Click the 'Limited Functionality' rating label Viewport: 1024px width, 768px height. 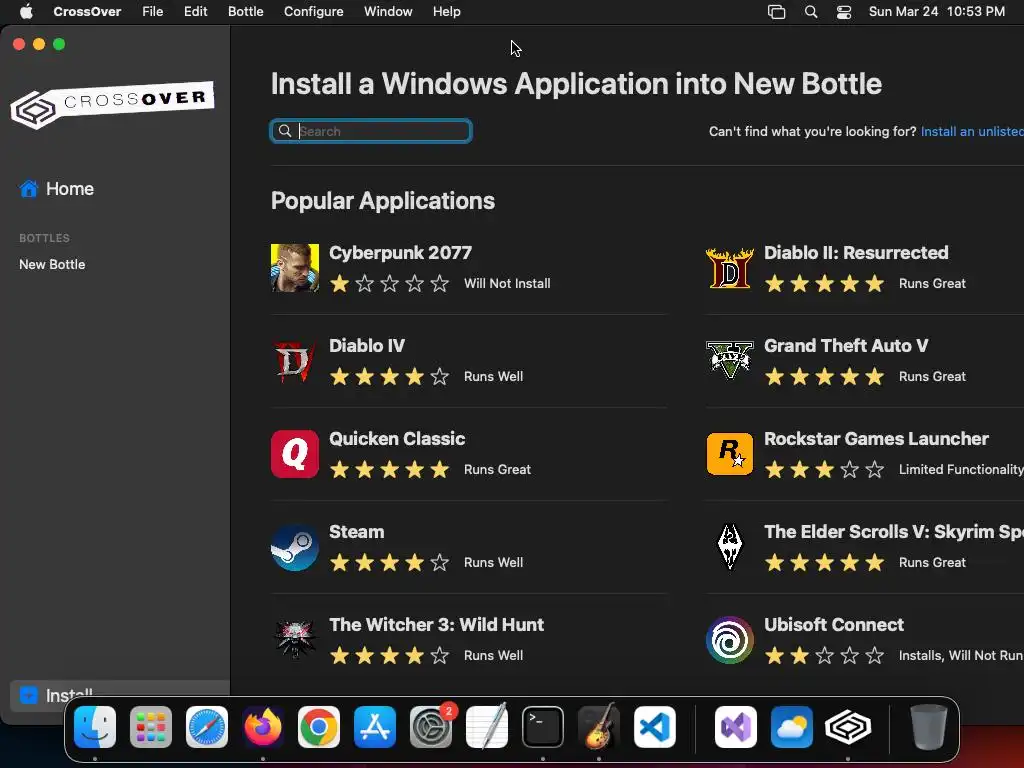tap(961, 470)
